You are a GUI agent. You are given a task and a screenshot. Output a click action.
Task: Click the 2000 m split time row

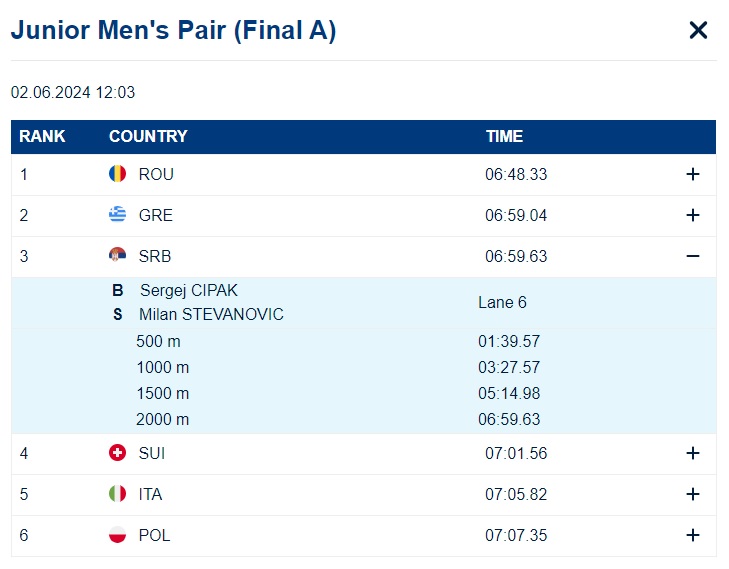tap(364, 420)
